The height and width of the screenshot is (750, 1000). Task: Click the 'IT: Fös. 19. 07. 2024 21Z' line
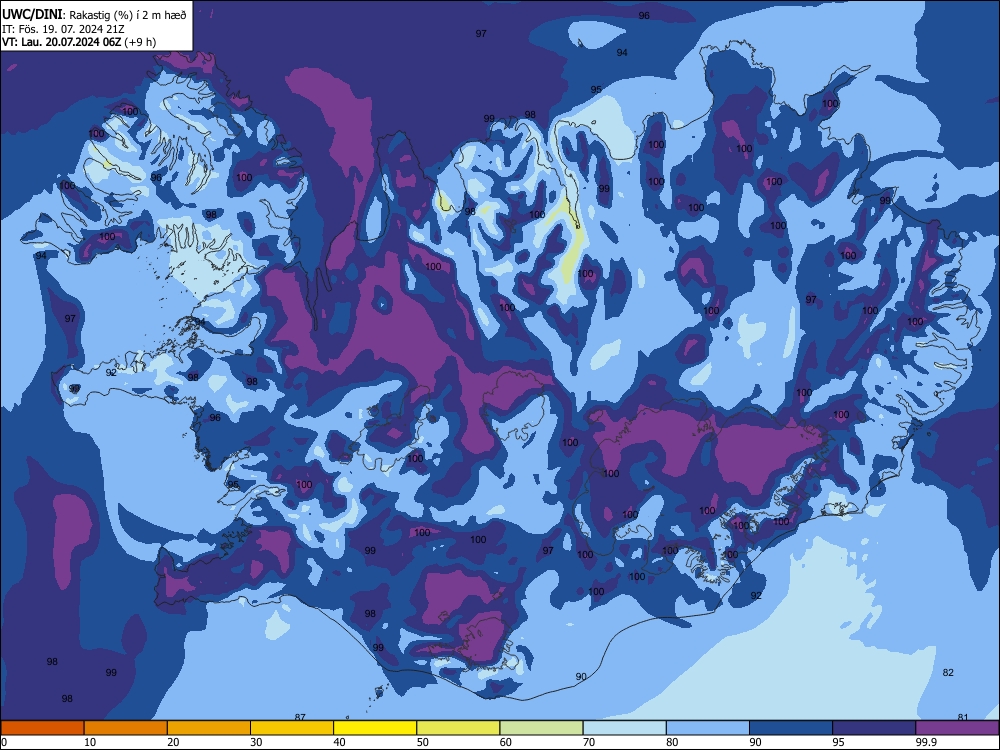pyautogui.click(x=62, y=29)
